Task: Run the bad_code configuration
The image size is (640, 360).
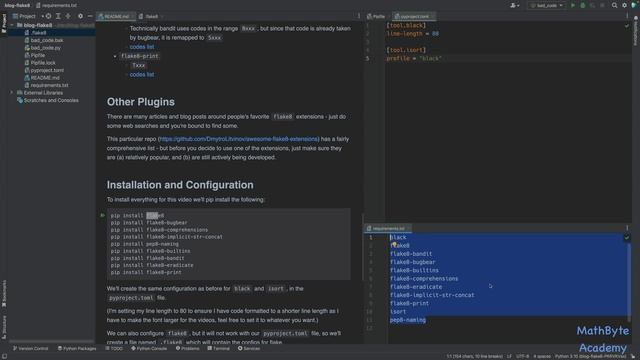Action: tap(573, 5)
